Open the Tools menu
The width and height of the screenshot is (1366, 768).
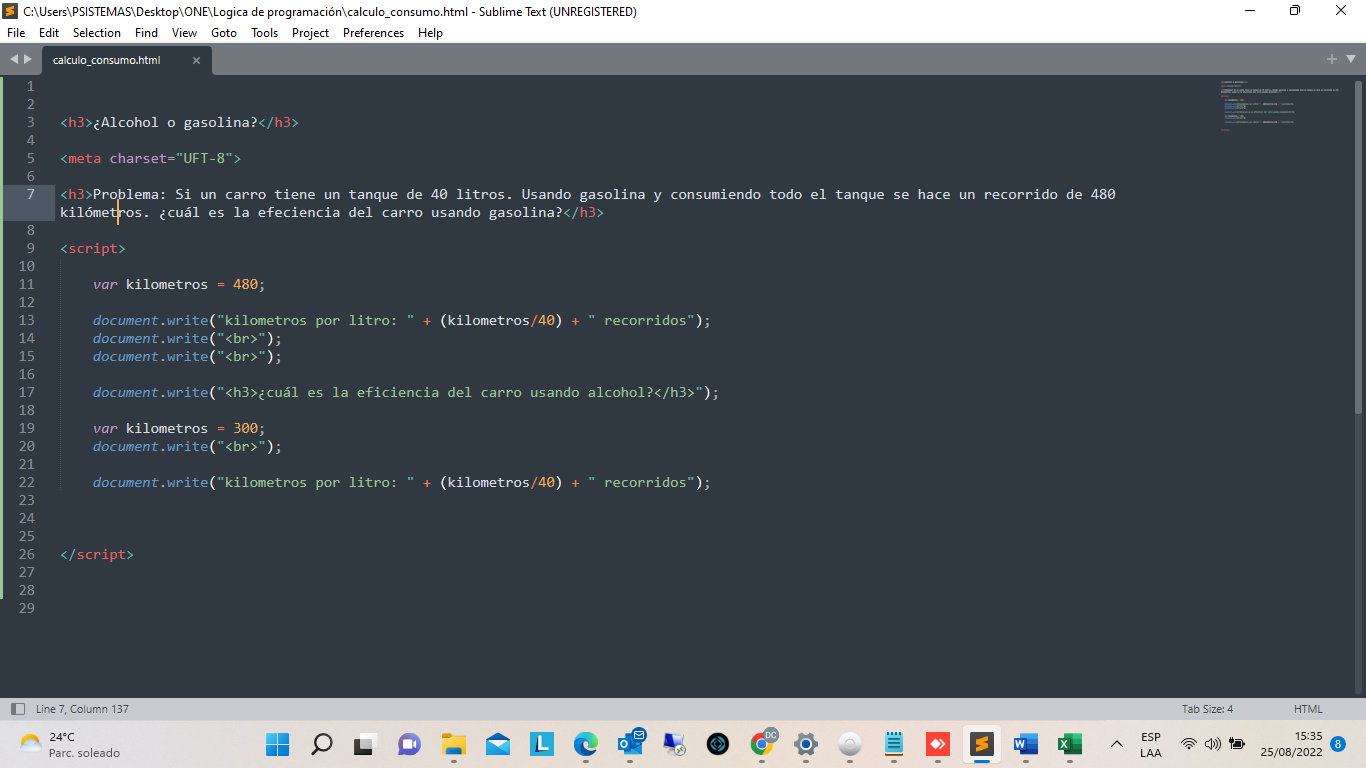tap(265, 32)
